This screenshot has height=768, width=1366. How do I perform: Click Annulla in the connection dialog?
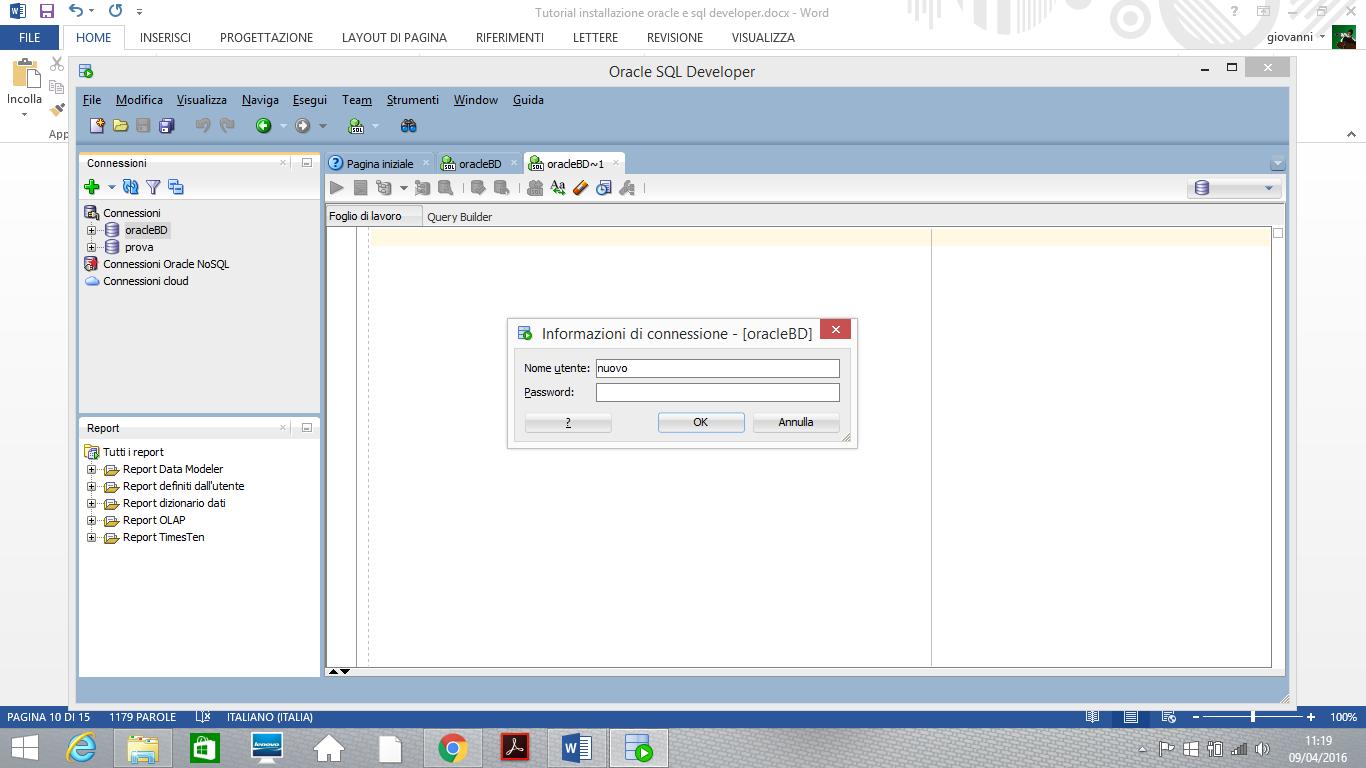click(796, 422)
